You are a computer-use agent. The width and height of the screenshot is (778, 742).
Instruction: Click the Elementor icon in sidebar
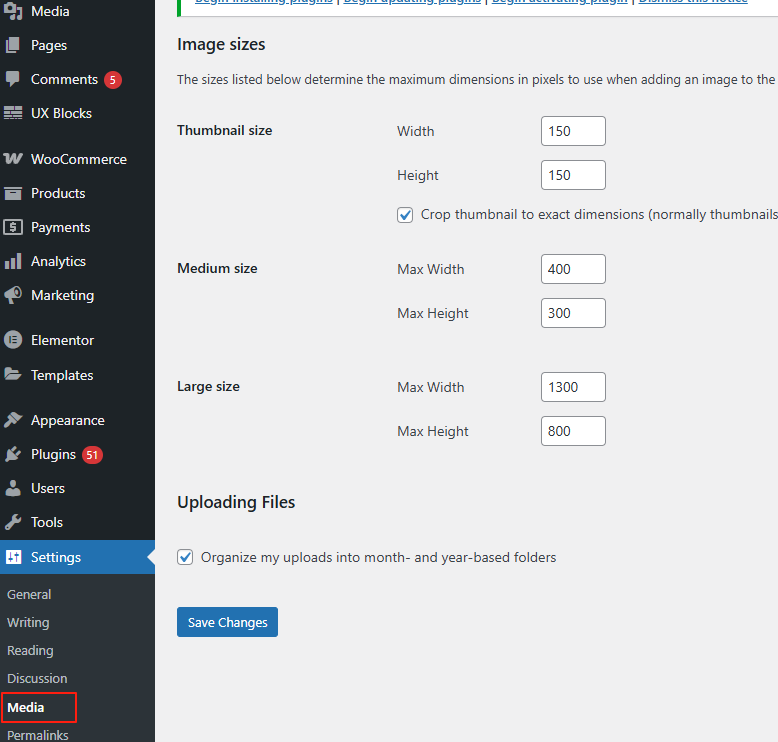[x=13, y=340]
